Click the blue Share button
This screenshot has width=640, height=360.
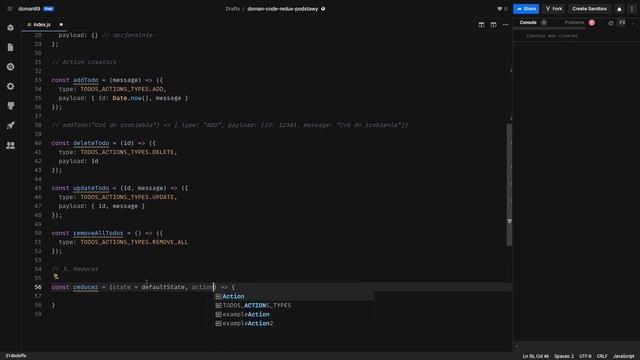(526, 9)
